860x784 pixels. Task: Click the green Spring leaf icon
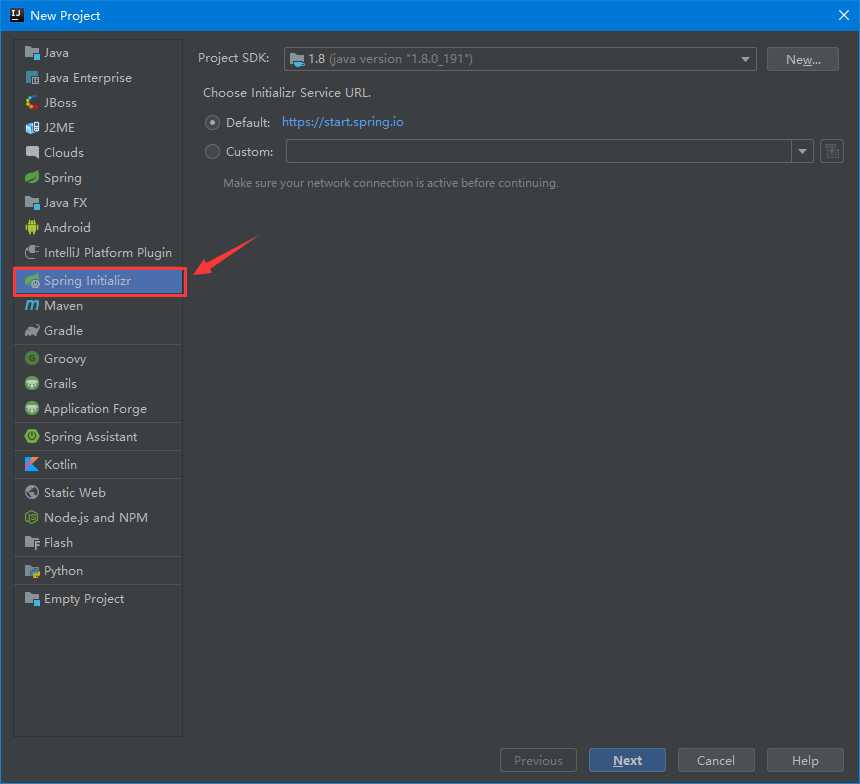coord(32,177)
